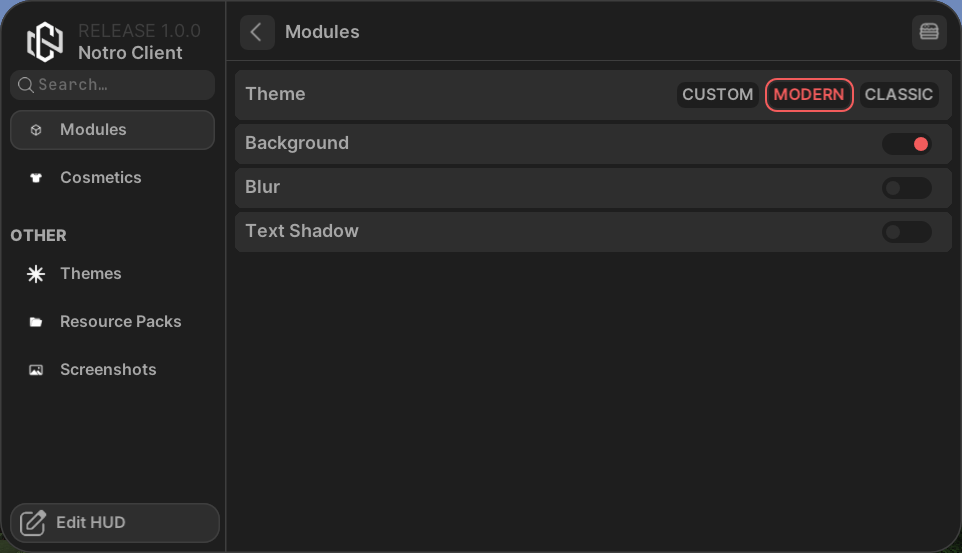Image resolution: width=962 pixels, height=553 pixels.
Task: Click the asterisk icon beside Themes
Action: coord(36,274)
